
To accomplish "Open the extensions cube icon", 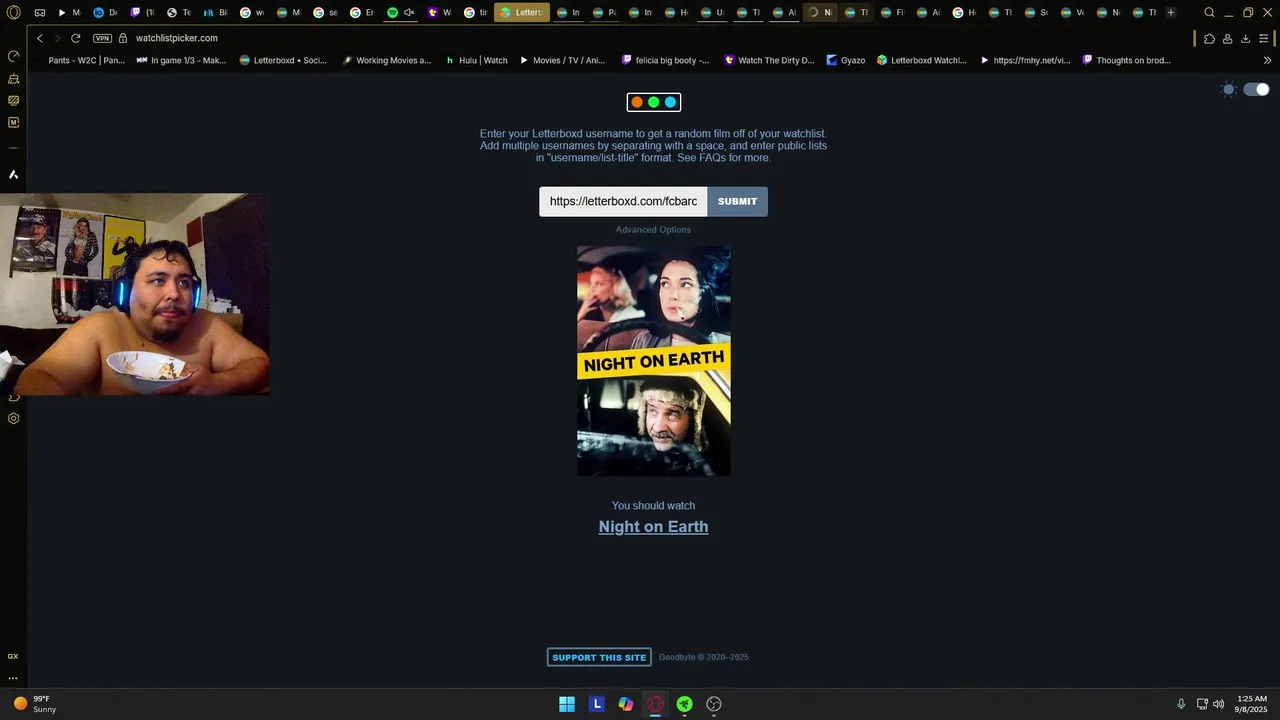I will 1209,39.
